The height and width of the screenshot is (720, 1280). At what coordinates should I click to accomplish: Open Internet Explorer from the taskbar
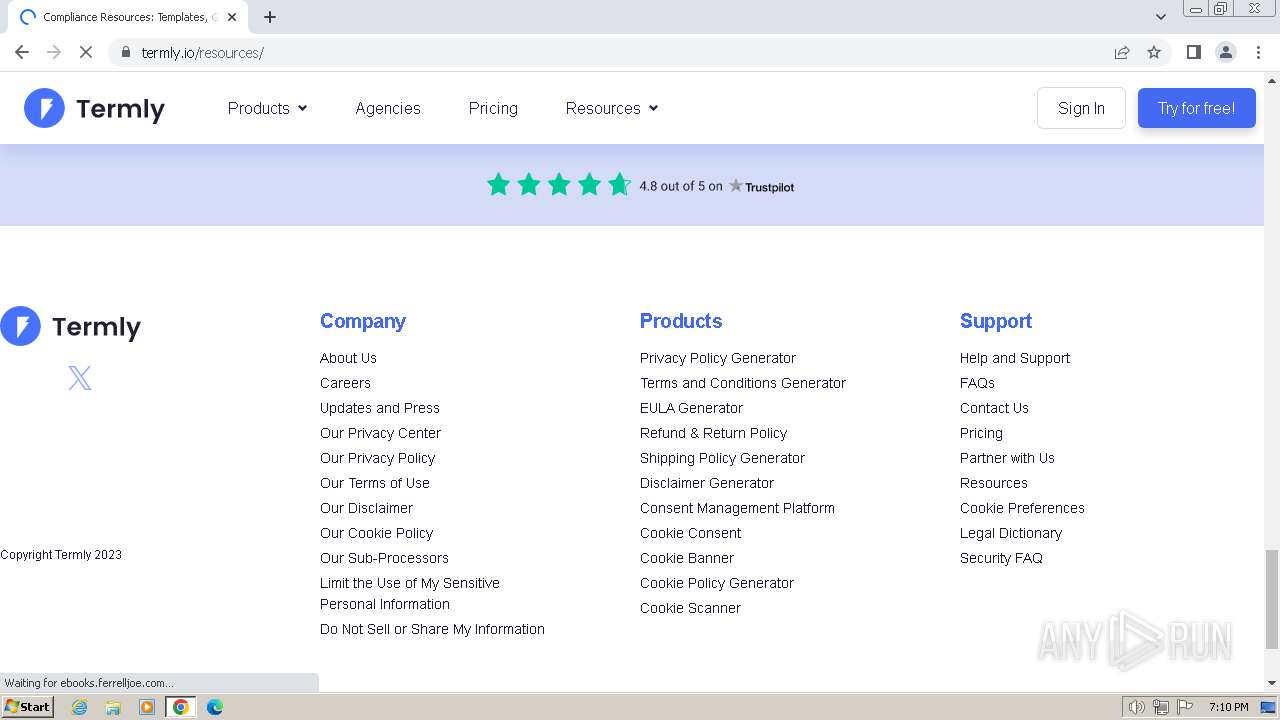pos(80,707)
